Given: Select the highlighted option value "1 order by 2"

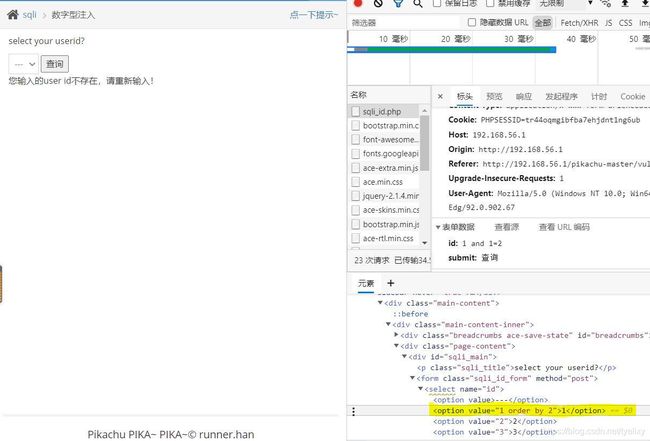Looking at the screenshot, I should click(x=519, y=411).
